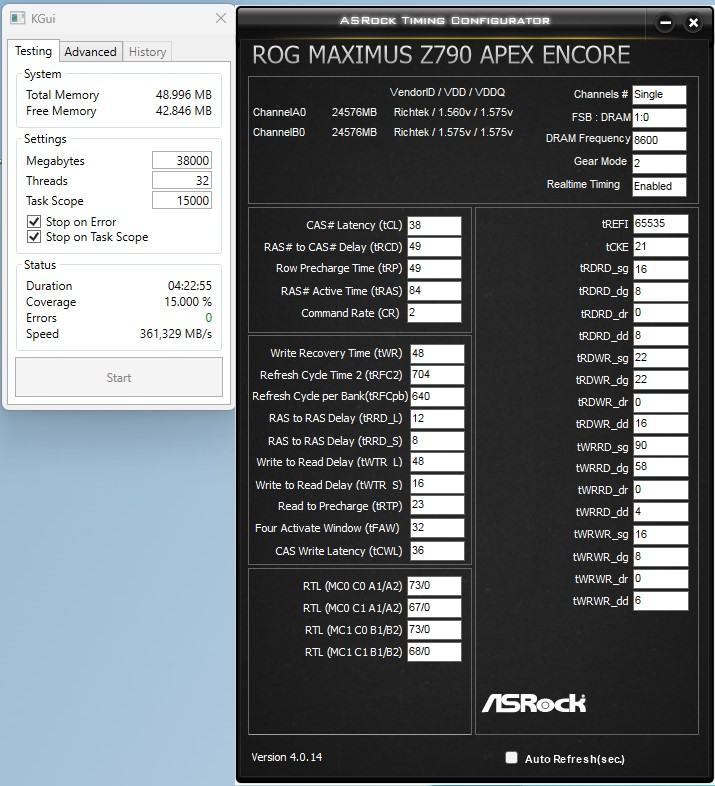This screenshot has width=715, height=786.
Task: Click the RTL (MC1 C1 B1/B2) field
Action: click(434, 652)
